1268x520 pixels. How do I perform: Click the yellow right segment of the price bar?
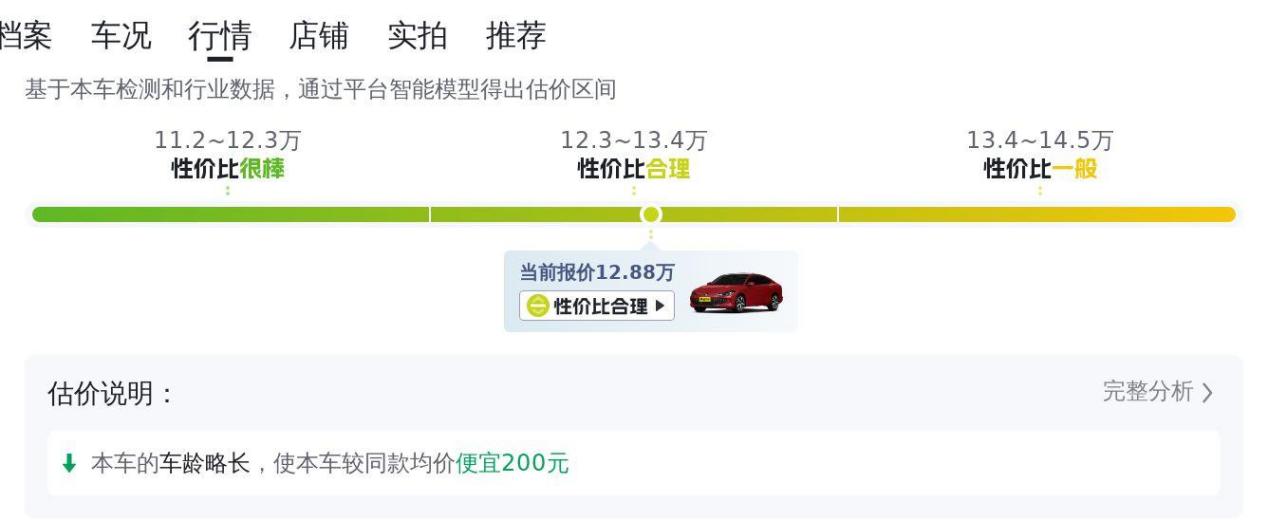coord(1036,214)
